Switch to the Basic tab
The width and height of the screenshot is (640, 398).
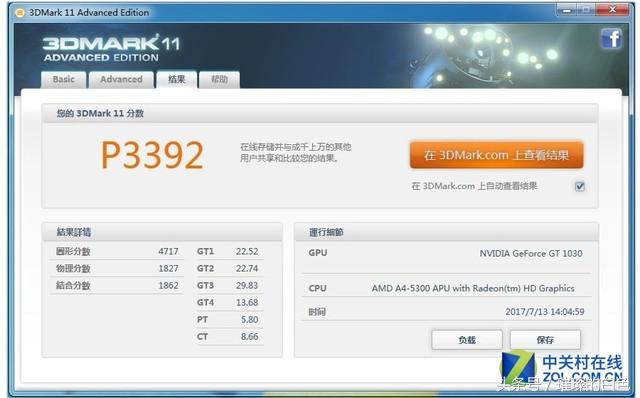click(x=64, y=80)
